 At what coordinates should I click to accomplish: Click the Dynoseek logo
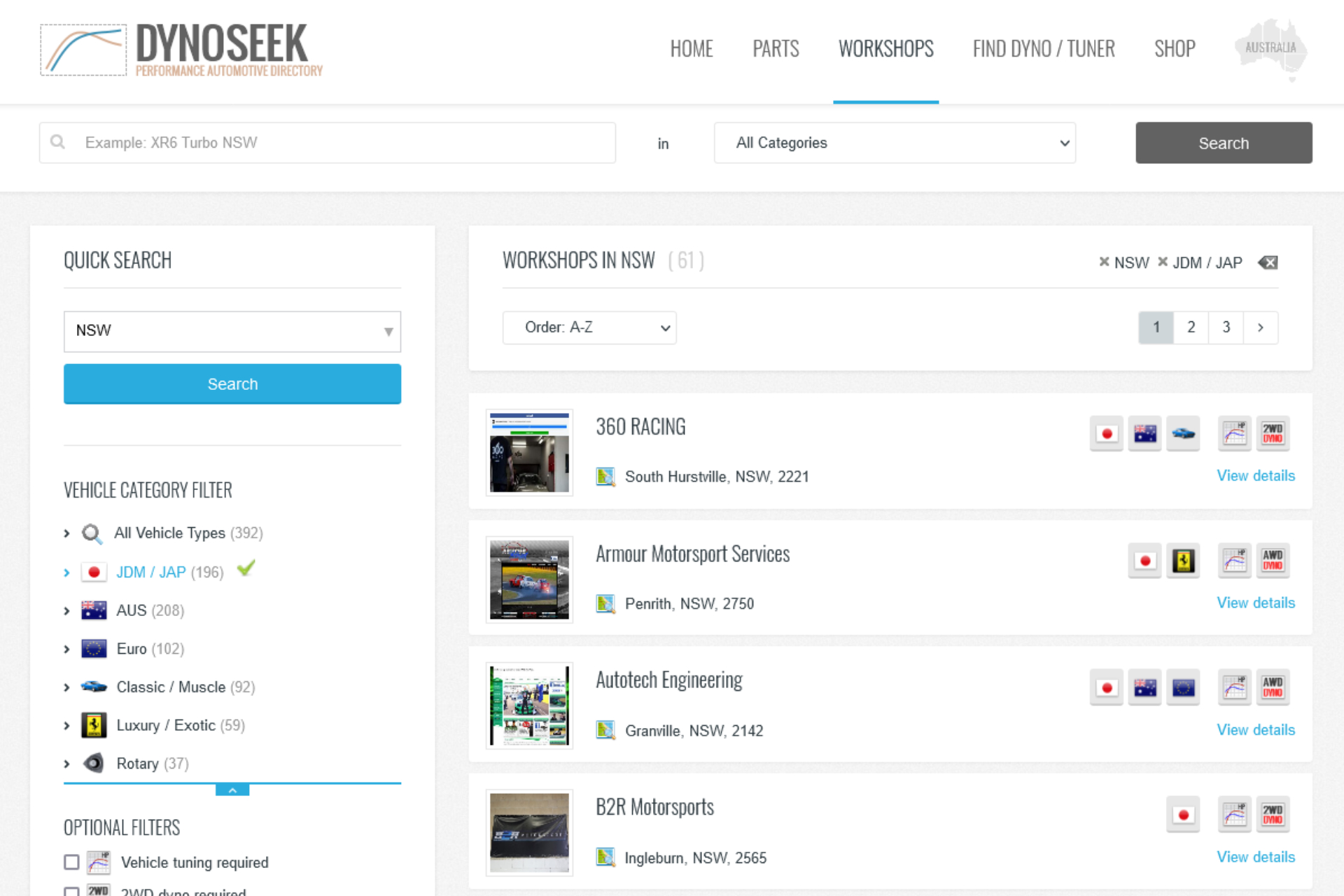[181, 49]
